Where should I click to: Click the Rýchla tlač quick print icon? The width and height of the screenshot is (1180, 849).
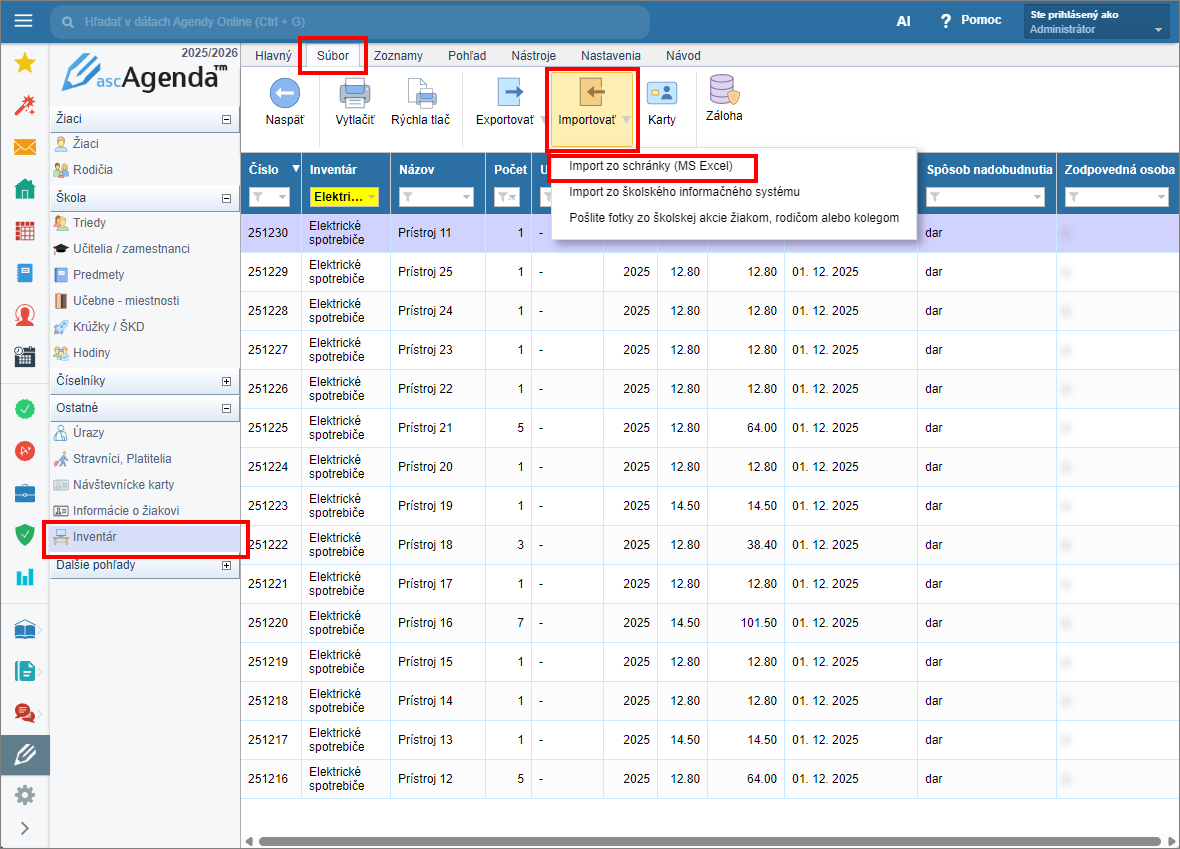[x=420, y=94]
